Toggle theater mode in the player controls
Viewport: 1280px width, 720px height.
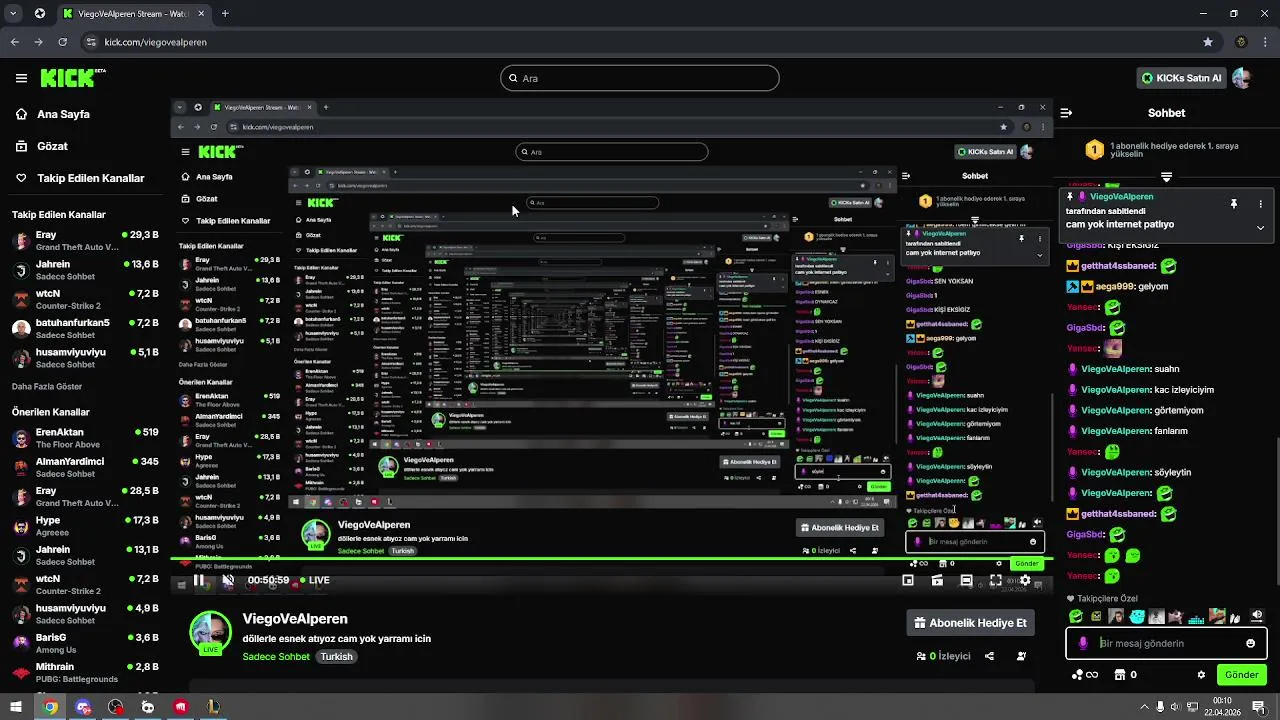[x=966, y=580]
